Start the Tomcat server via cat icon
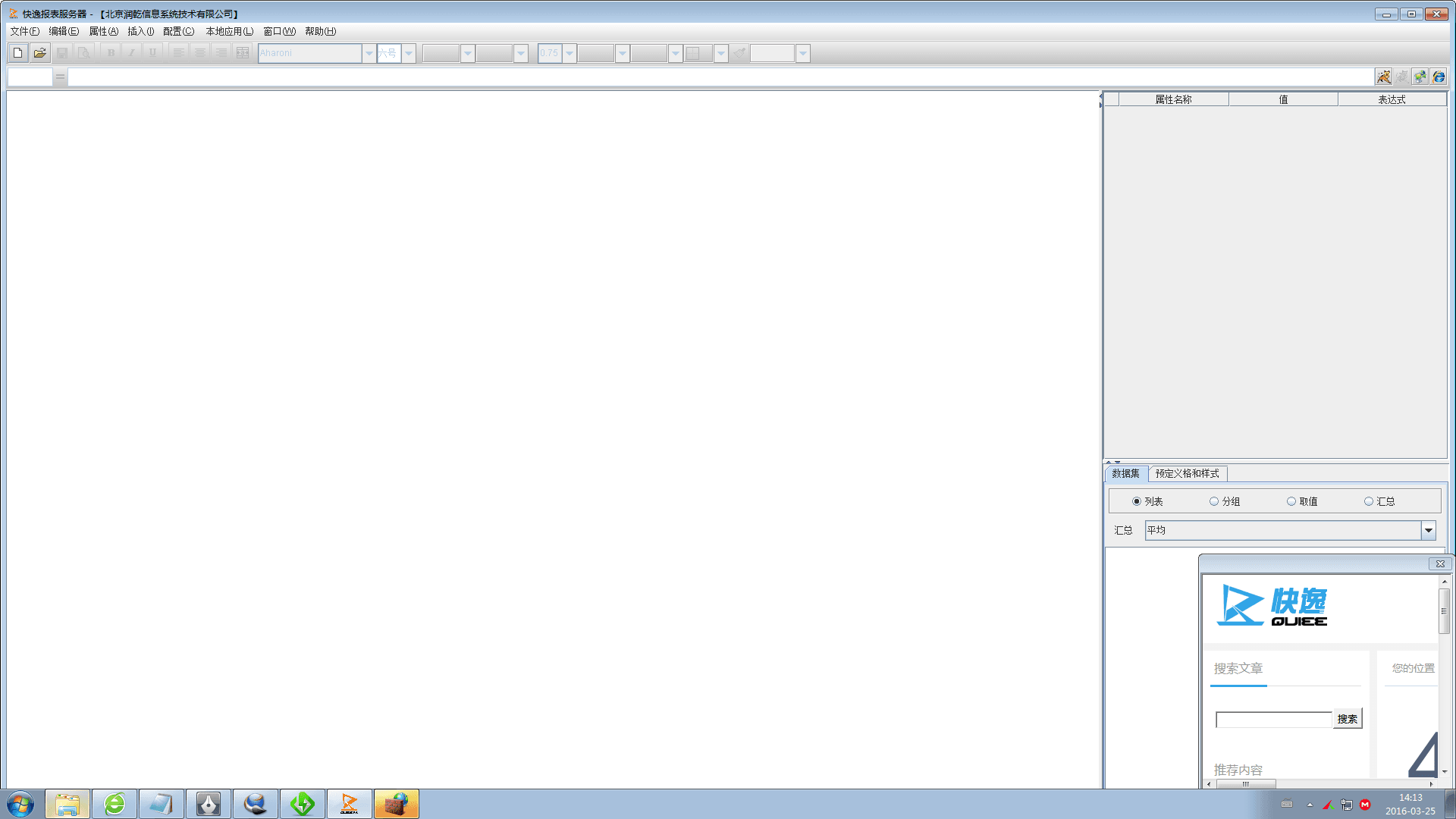1456x819 pixels. point(1383,77)
